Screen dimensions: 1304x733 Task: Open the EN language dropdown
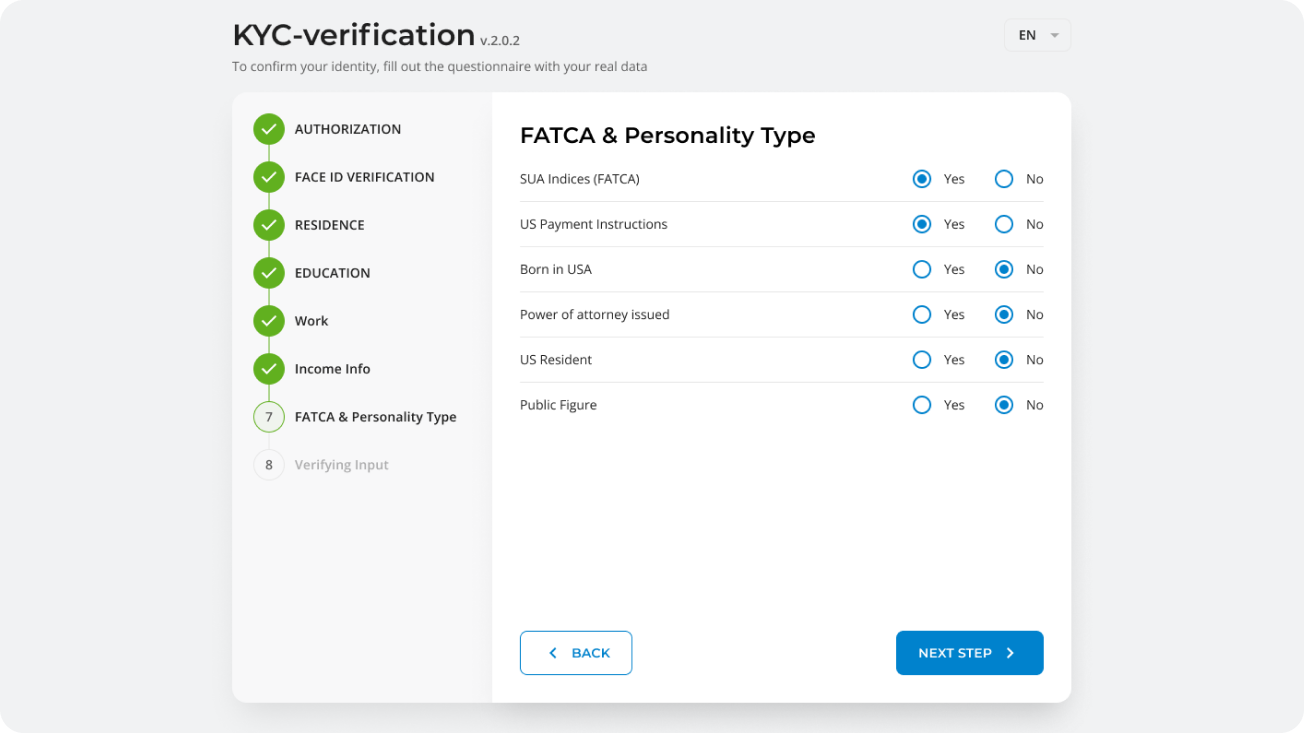(x=1037, y=35)
